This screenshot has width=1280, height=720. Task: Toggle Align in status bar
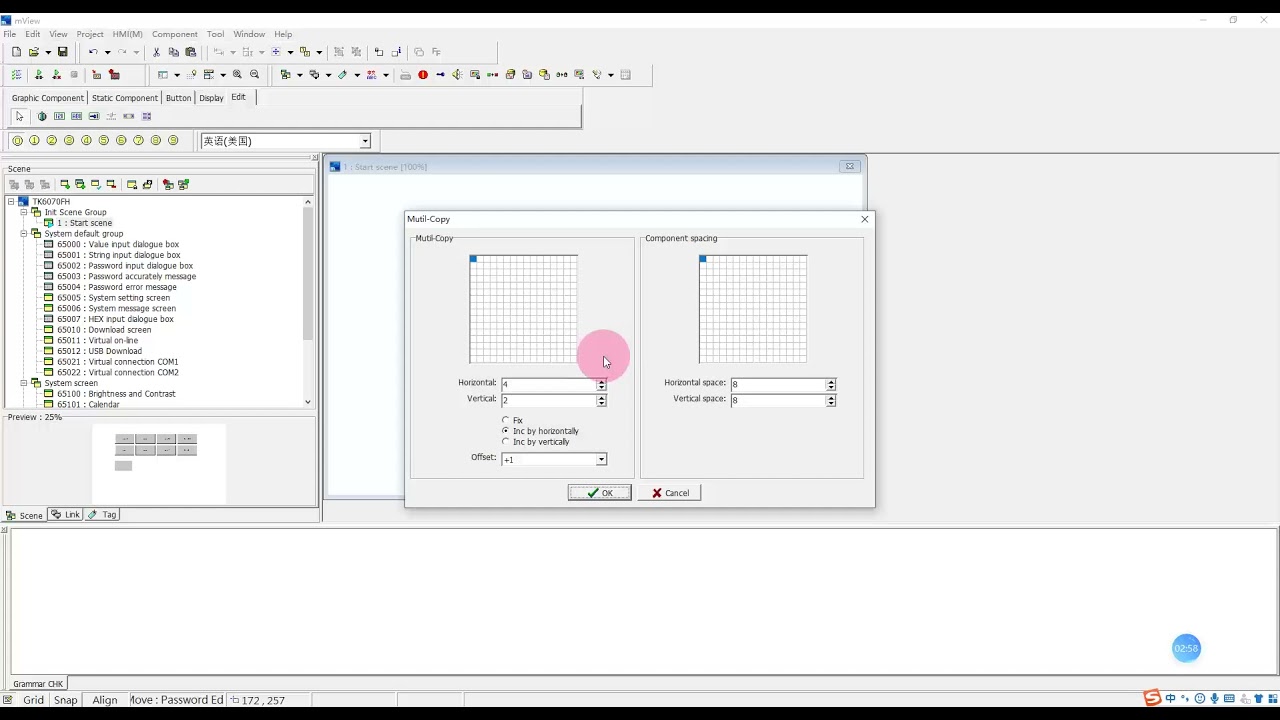click(105, 700)
